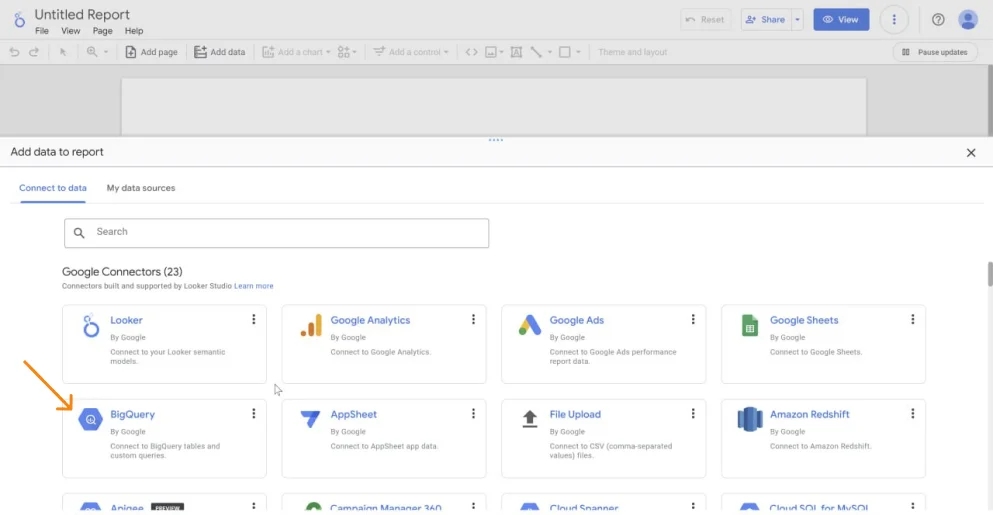Click the line drawing tool icon
993x515 pixels.
tap(536, 52)
